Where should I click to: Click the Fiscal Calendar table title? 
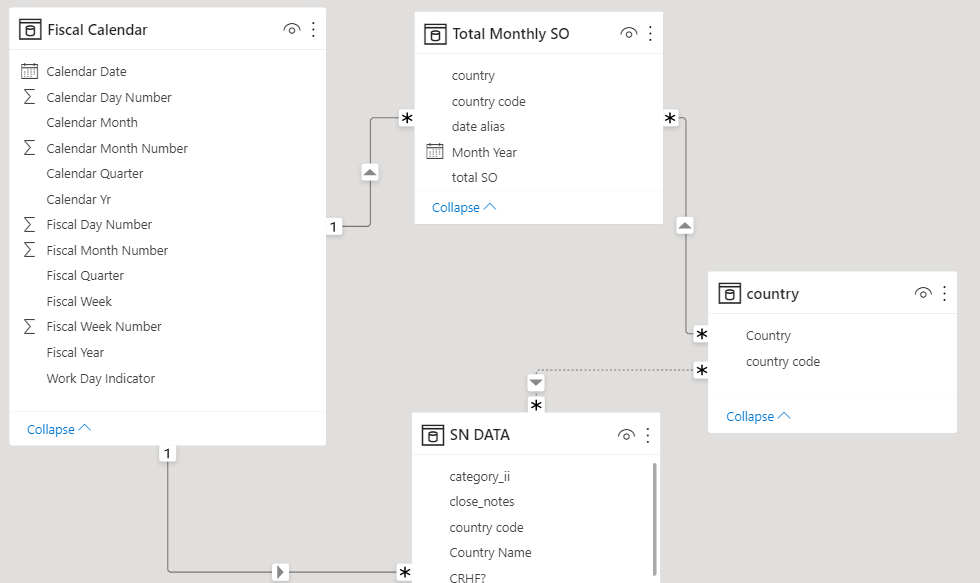point(98,29)
